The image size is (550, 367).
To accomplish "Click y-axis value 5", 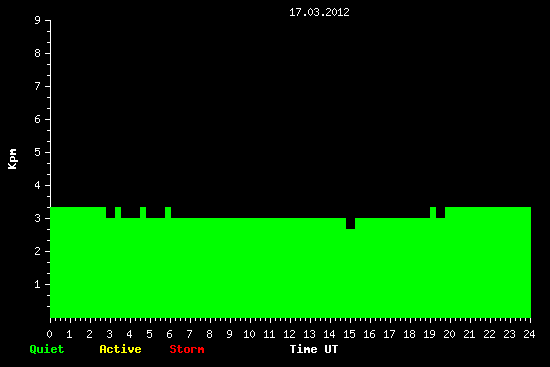I will [x=38, y=152].
